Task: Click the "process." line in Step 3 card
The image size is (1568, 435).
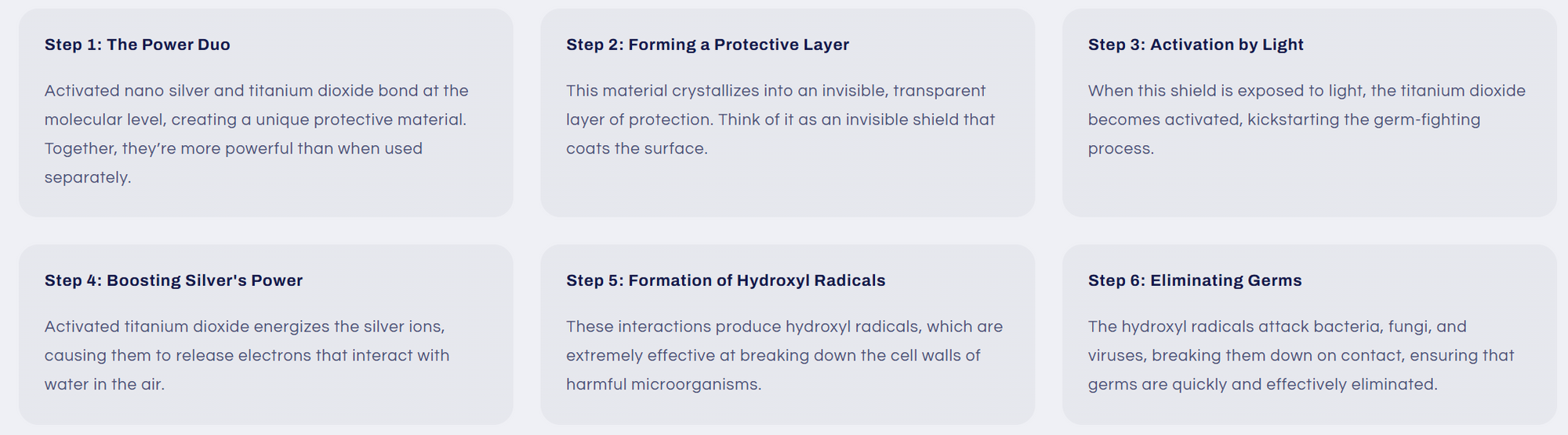Action: 1120,149
